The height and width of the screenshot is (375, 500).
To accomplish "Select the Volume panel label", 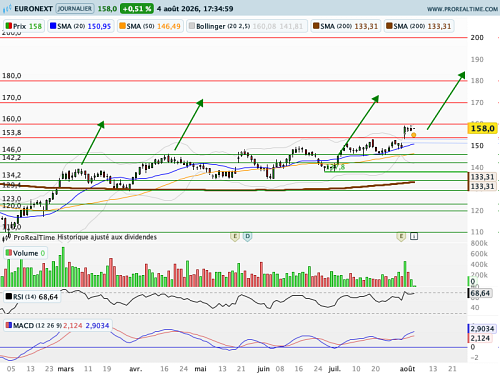I will click(x=25, y=253).
